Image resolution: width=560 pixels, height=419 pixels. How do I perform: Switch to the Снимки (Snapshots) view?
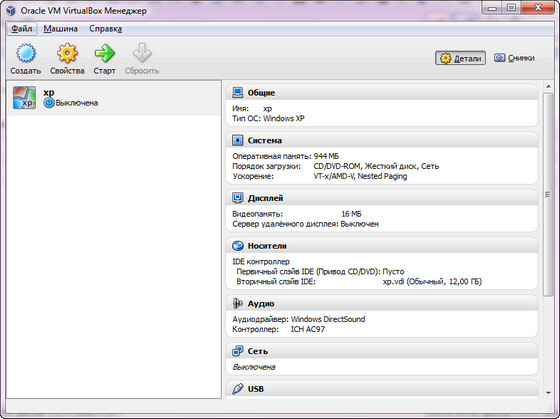click(514, 58)
